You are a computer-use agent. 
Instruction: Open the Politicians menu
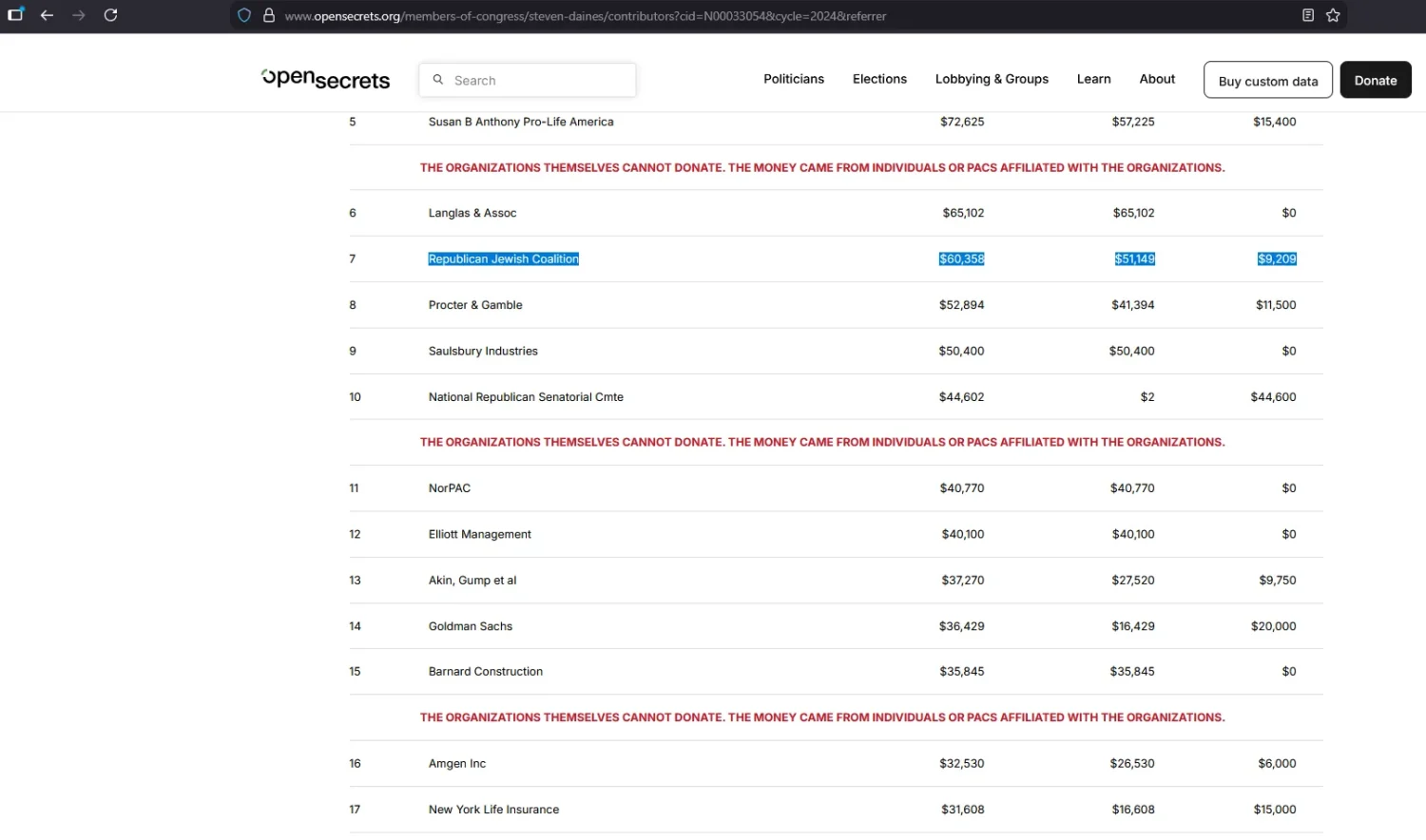coord(794,79)
